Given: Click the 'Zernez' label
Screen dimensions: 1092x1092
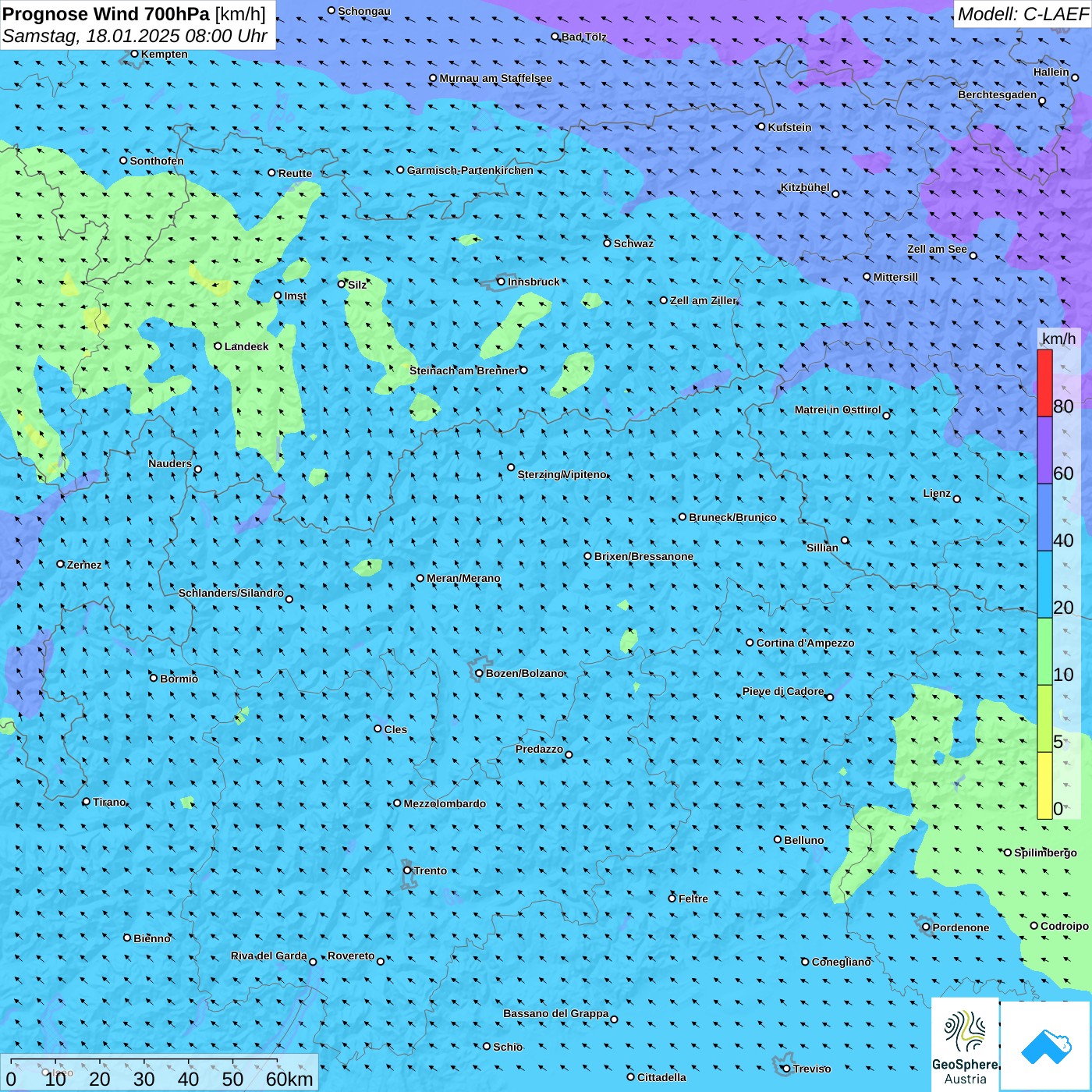Looking at the screenshot, I should coord(84,565).
